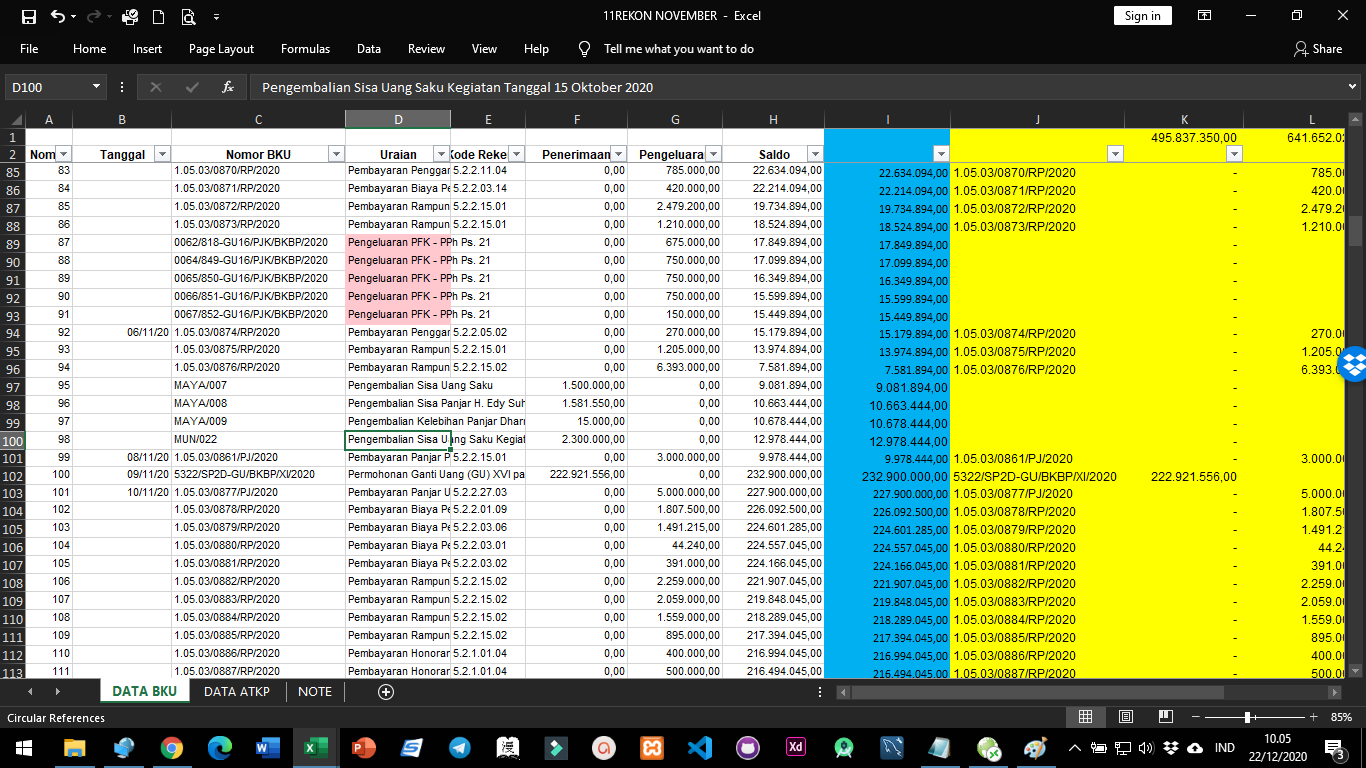Open filter dropdown for Saldo column
Viewport: 1366px width, 768px height.
click(814, 154)
